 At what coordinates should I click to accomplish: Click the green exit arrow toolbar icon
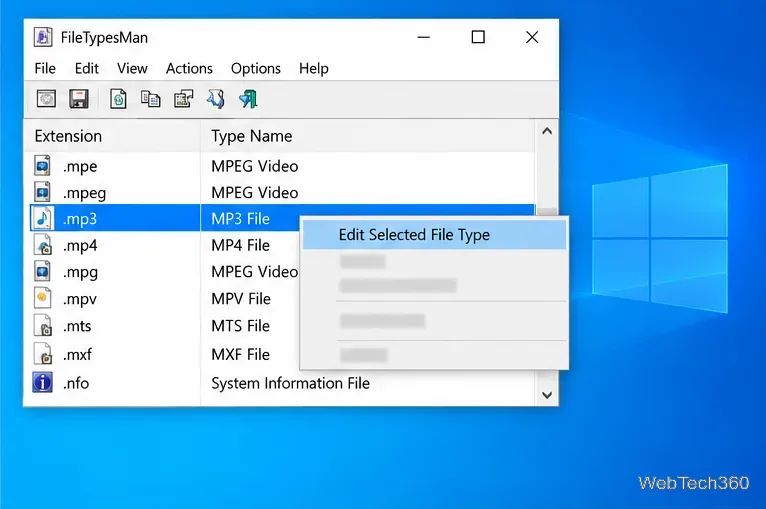click(x=248, y=99)
